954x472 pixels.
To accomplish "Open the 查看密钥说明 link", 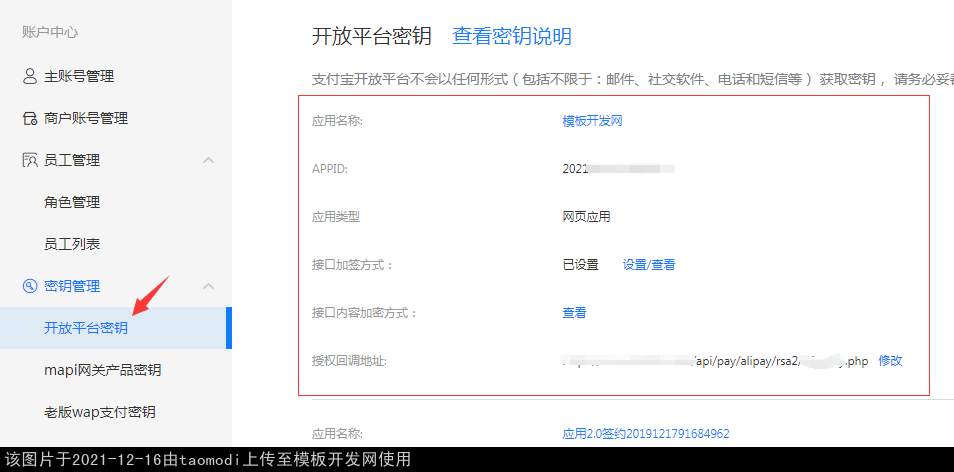I will point(512,37).
